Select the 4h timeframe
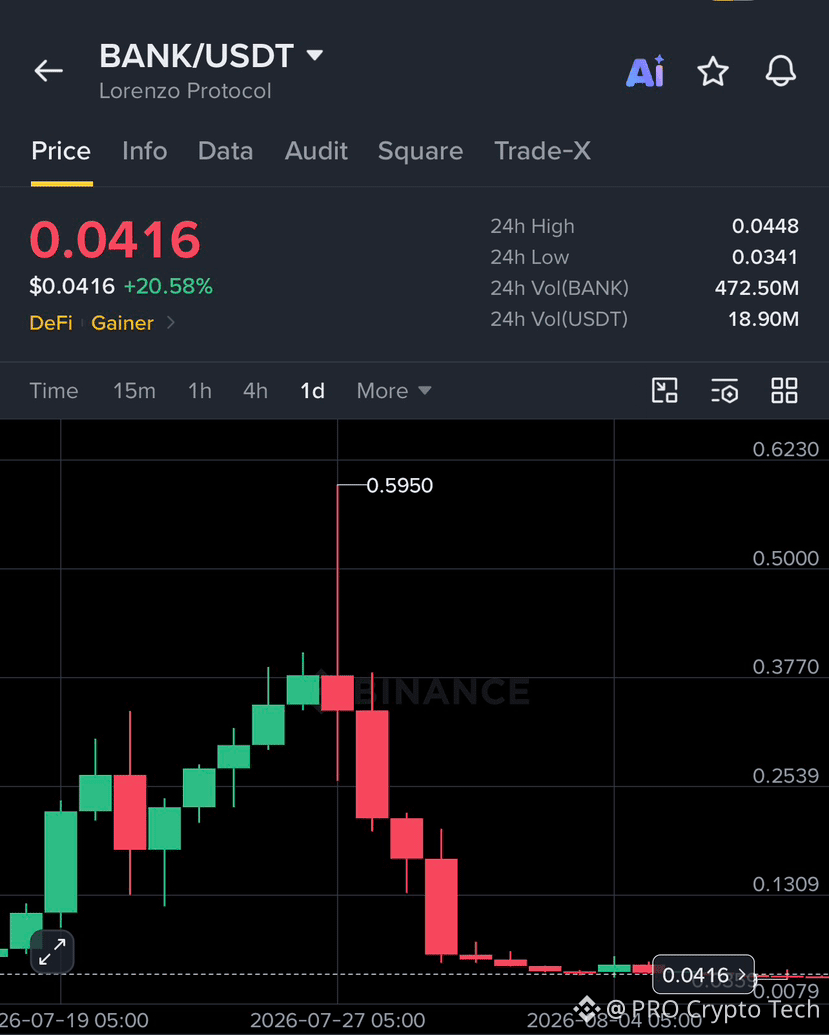Viewport: 829px width, 1035px height. point(255,391)
